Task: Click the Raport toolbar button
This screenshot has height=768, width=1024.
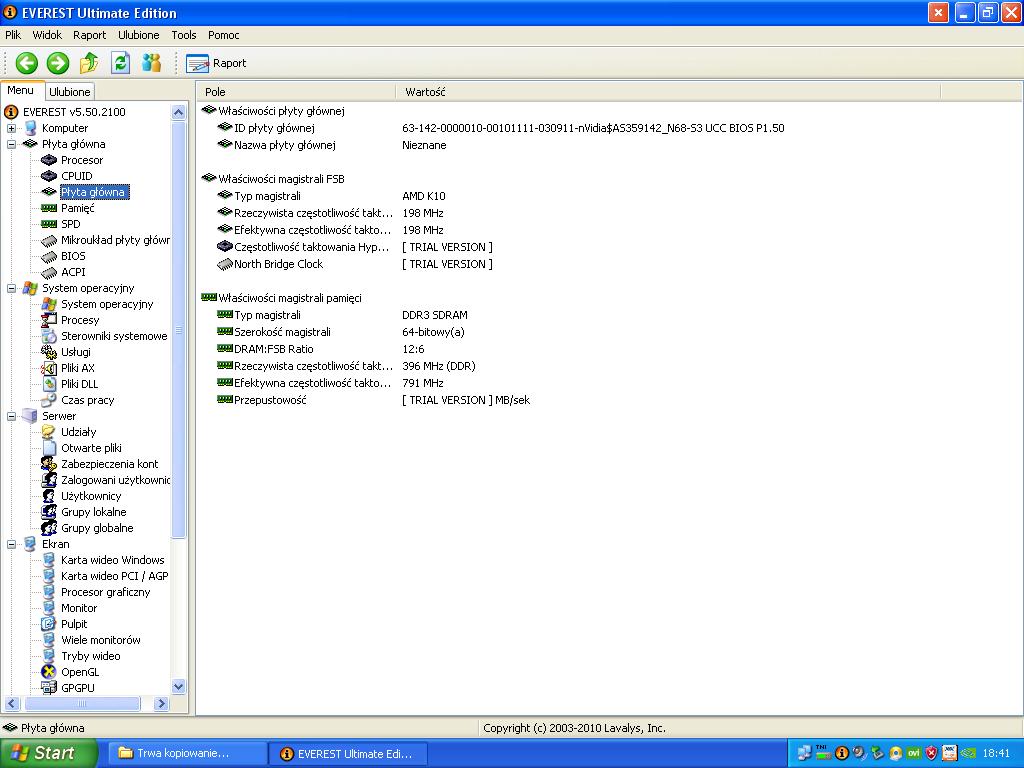Action: pyautogui.click(x=216, y=63)
